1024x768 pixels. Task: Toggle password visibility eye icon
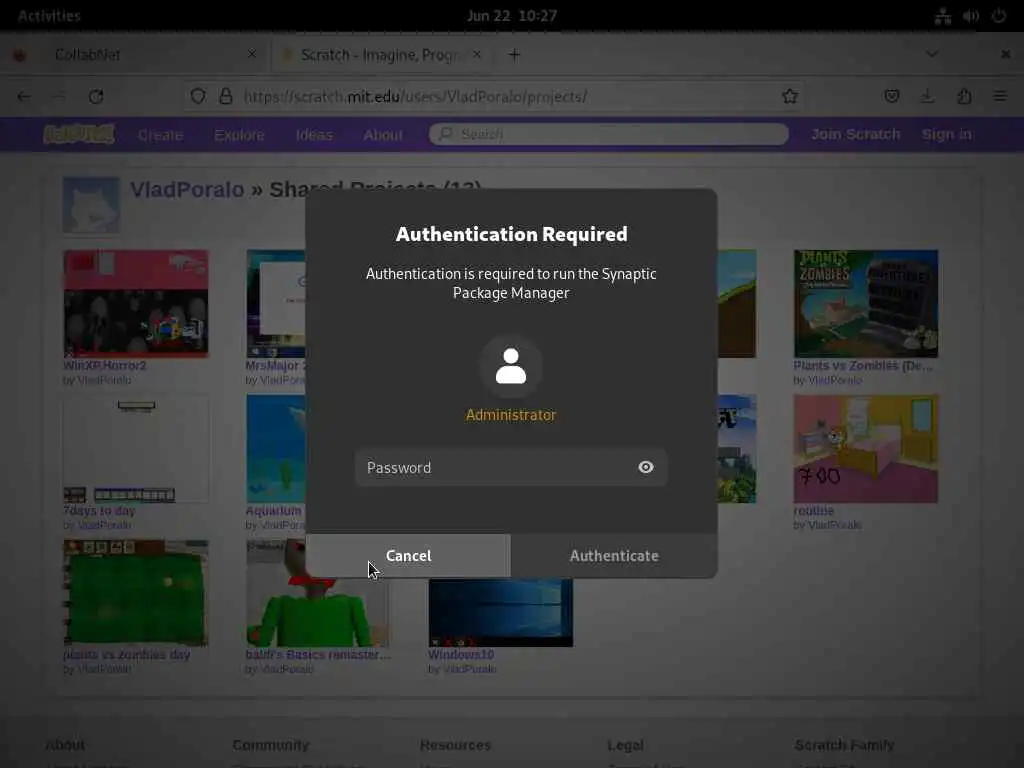646,467
